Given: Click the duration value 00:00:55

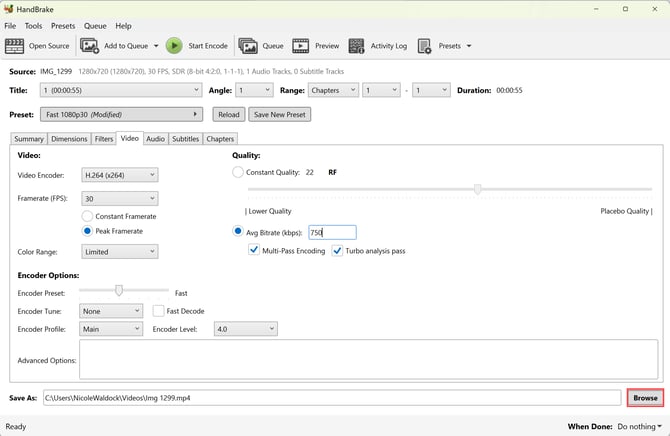Looking at the screenshot, I should pyautogui.click(x=509, y=90).
